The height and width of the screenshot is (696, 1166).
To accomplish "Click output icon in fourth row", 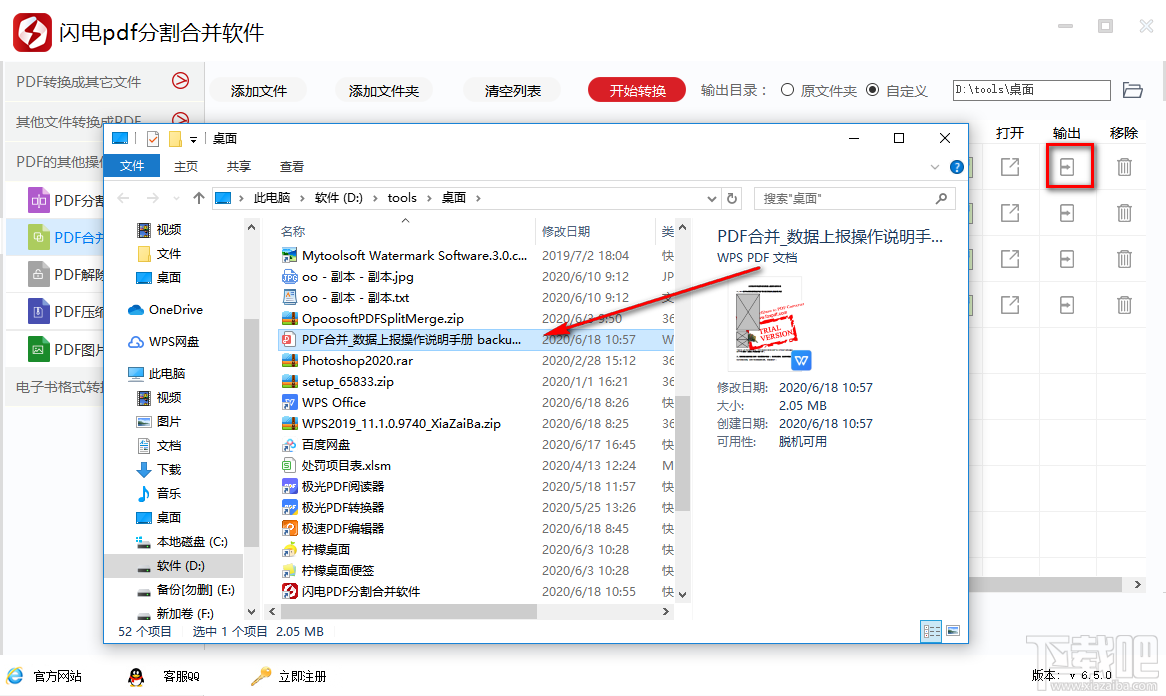I will point(1066,305).
